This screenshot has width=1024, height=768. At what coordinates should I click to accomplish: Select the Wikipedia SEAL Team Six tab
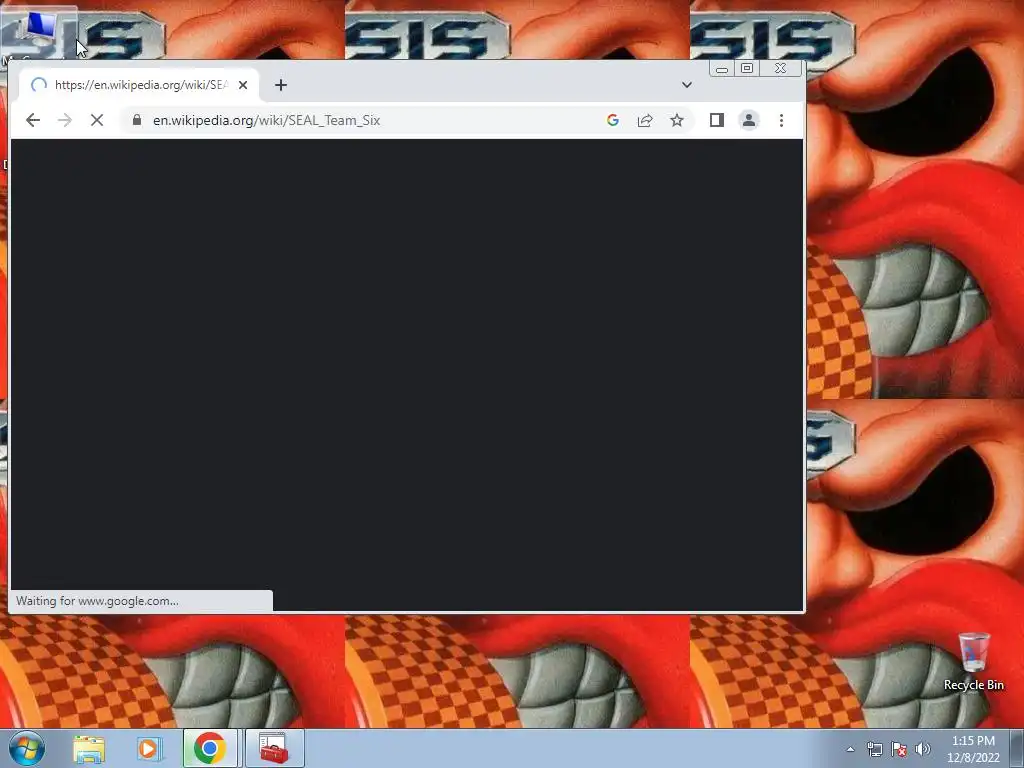click(x=138, y=85)
